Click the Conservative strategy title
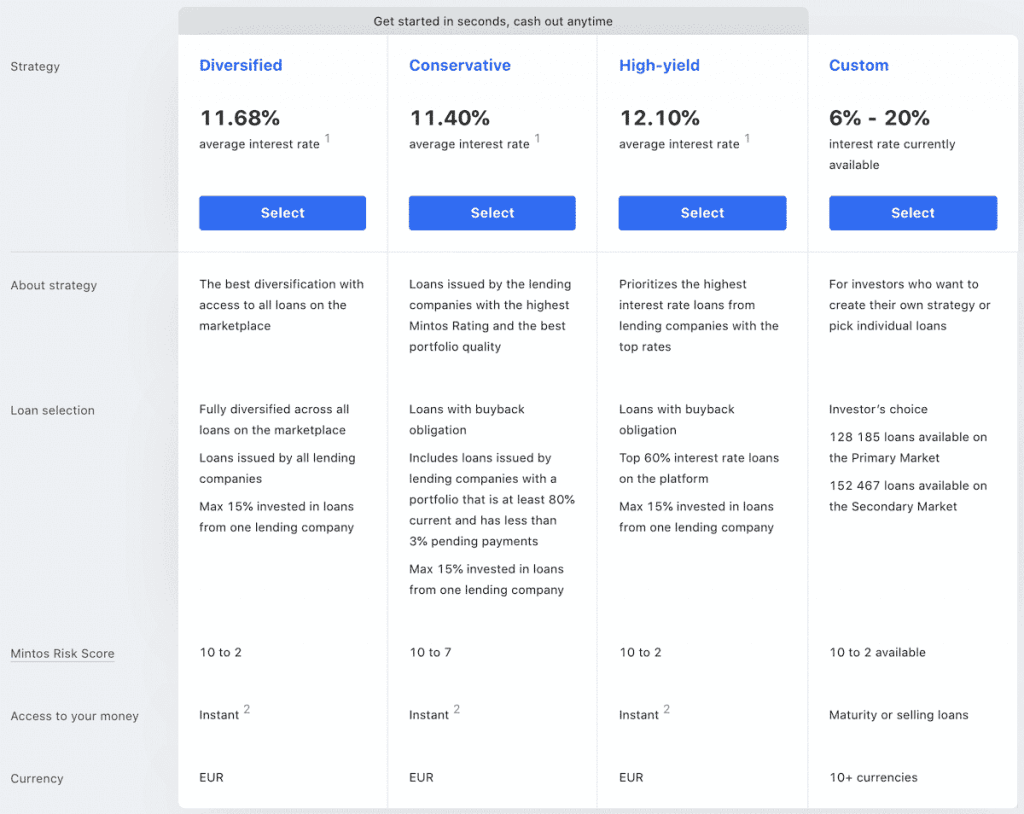Image resolution: width=1024 pixels, height=814 pixels. 459,66
